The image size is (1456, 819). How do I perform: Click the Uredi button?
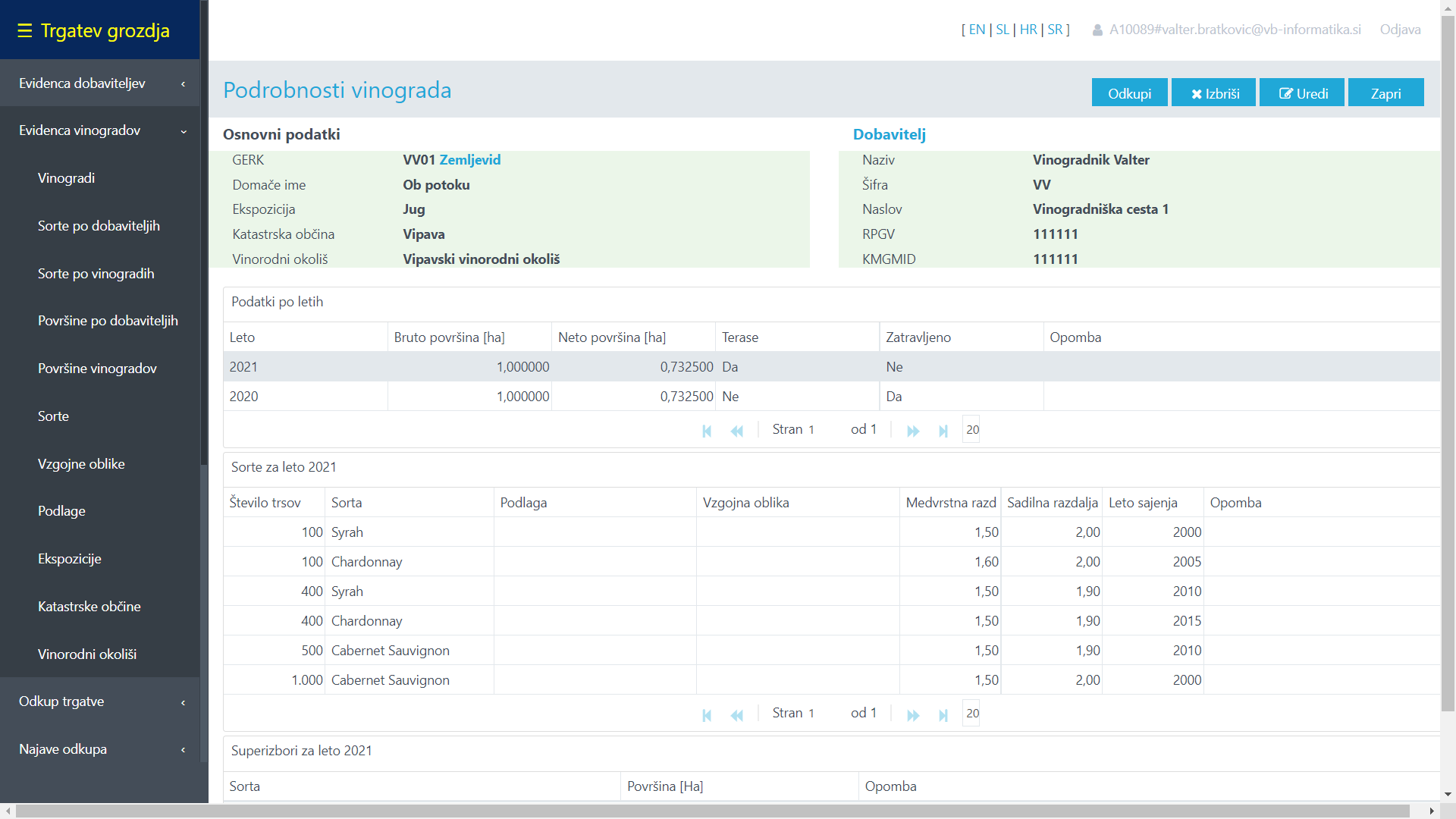[x=1302, y=93]
